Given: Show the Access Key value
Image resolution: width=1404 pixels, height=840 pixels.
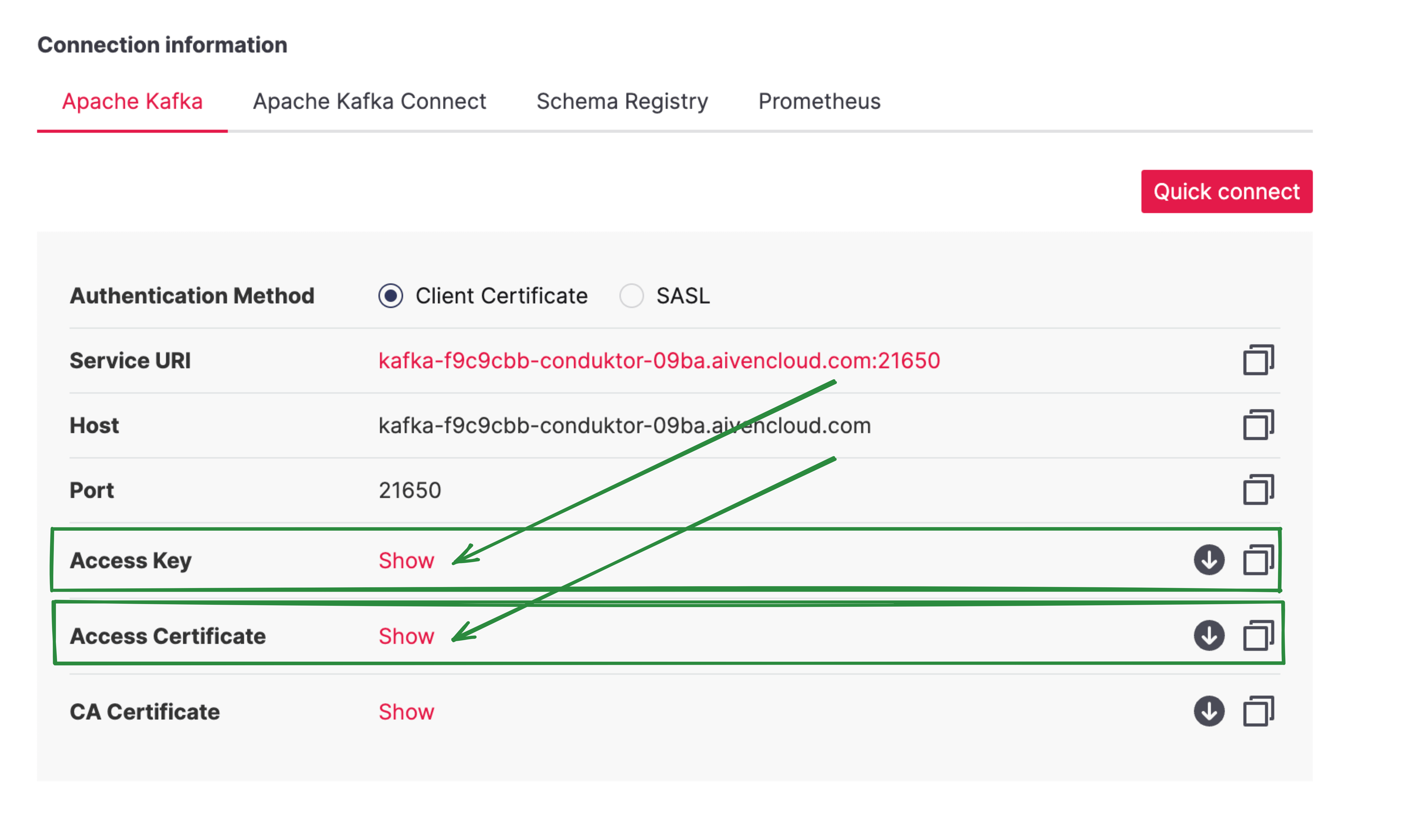Looking at the screenshot, I should (x=406, y=560).
